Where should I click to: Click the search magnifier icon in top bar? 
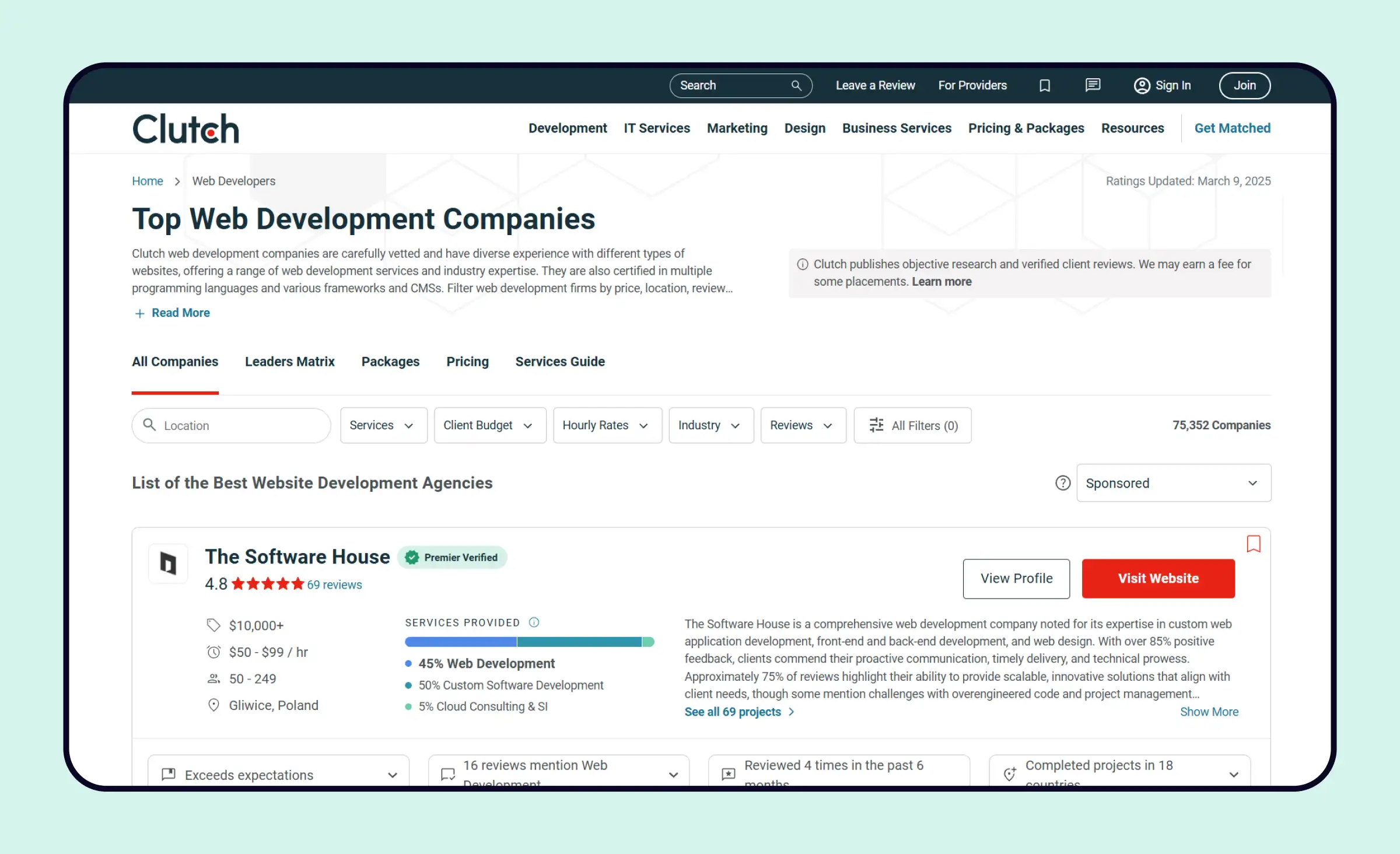point(796,86)
